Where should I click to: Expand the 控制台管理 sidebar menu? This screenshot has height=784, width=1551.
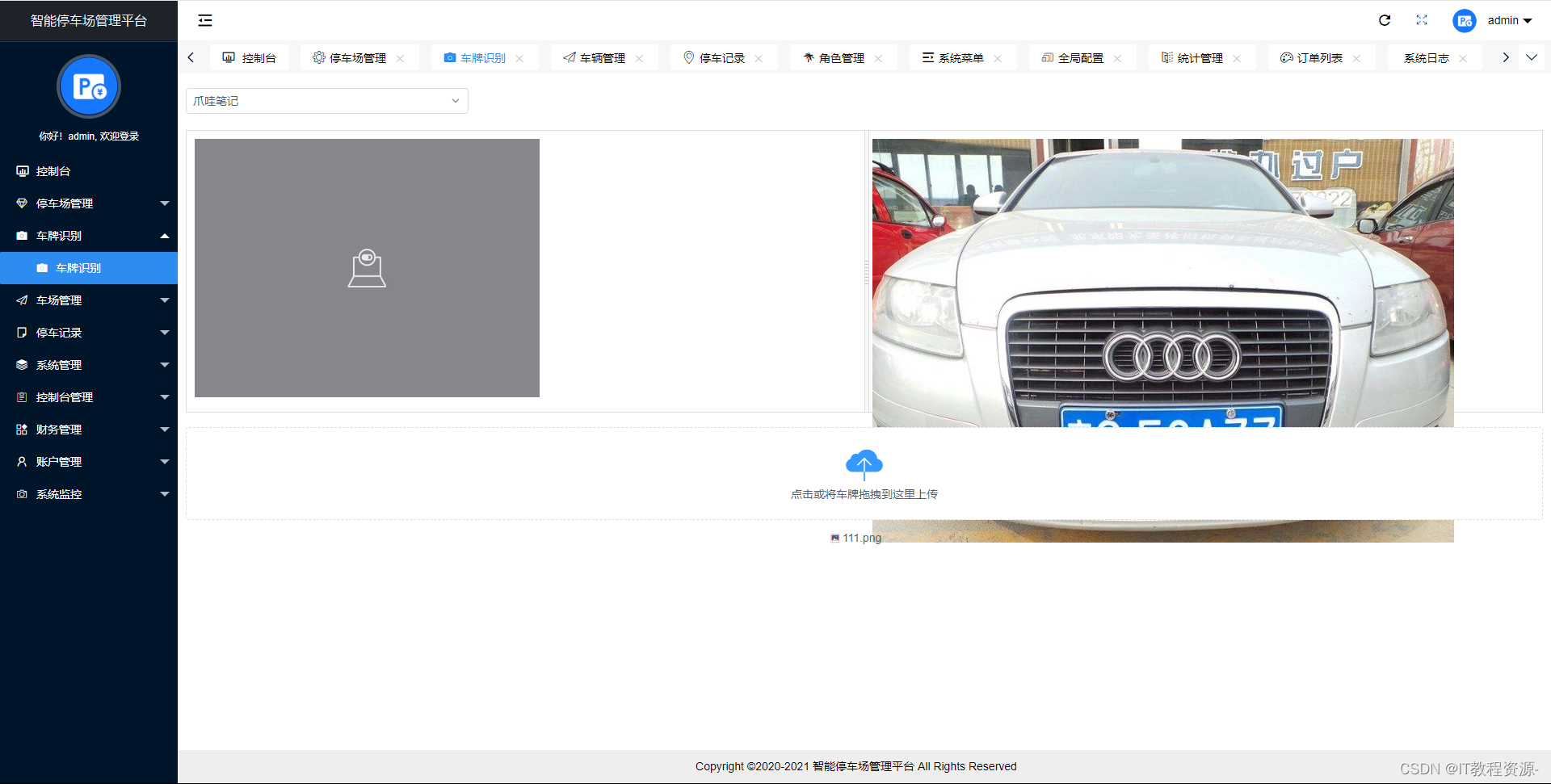(89, 397)
